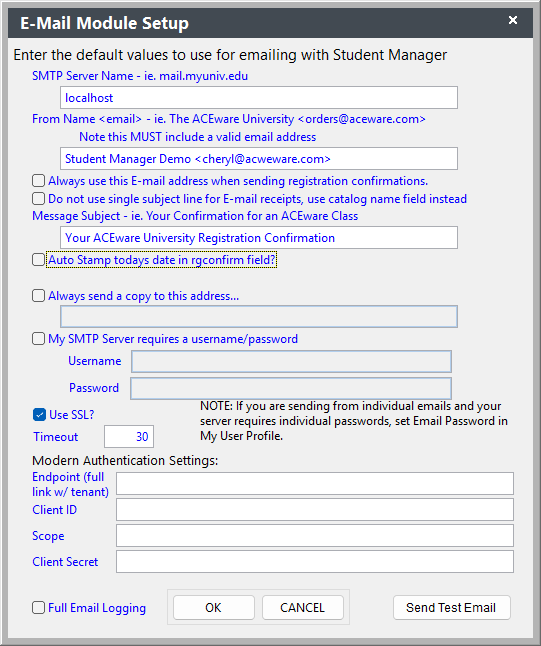
Task: Click the Username field
Action: pyautogui.click(x=291, y=361)
